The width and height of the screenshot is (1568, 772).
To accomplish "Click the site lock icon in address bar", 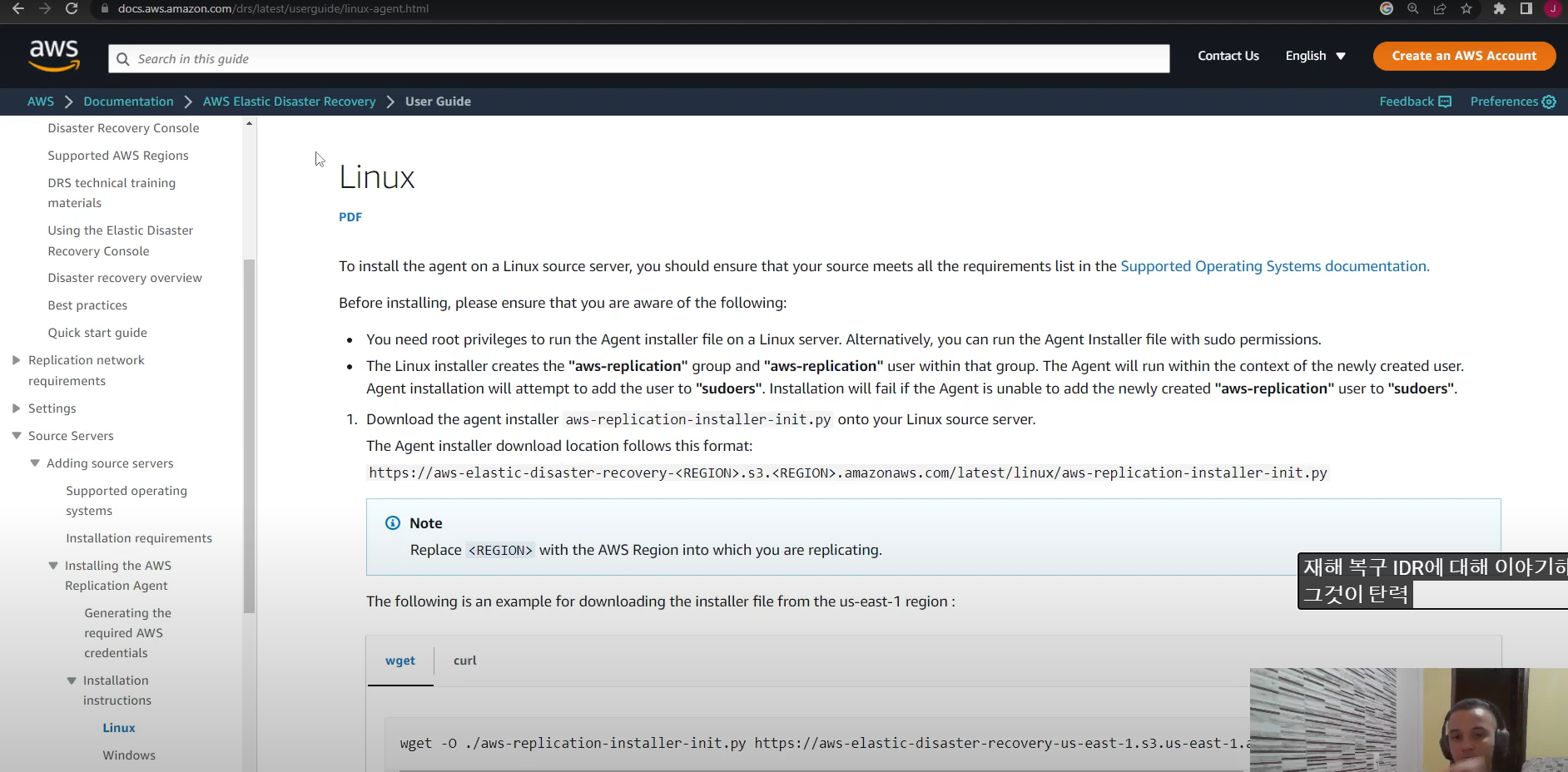I will point(104,8).
